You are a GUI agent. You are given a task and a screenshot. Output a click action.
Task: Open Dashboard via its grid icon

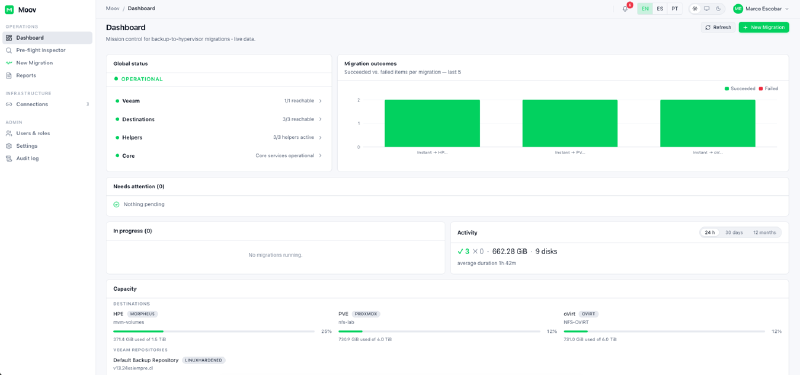9,38
